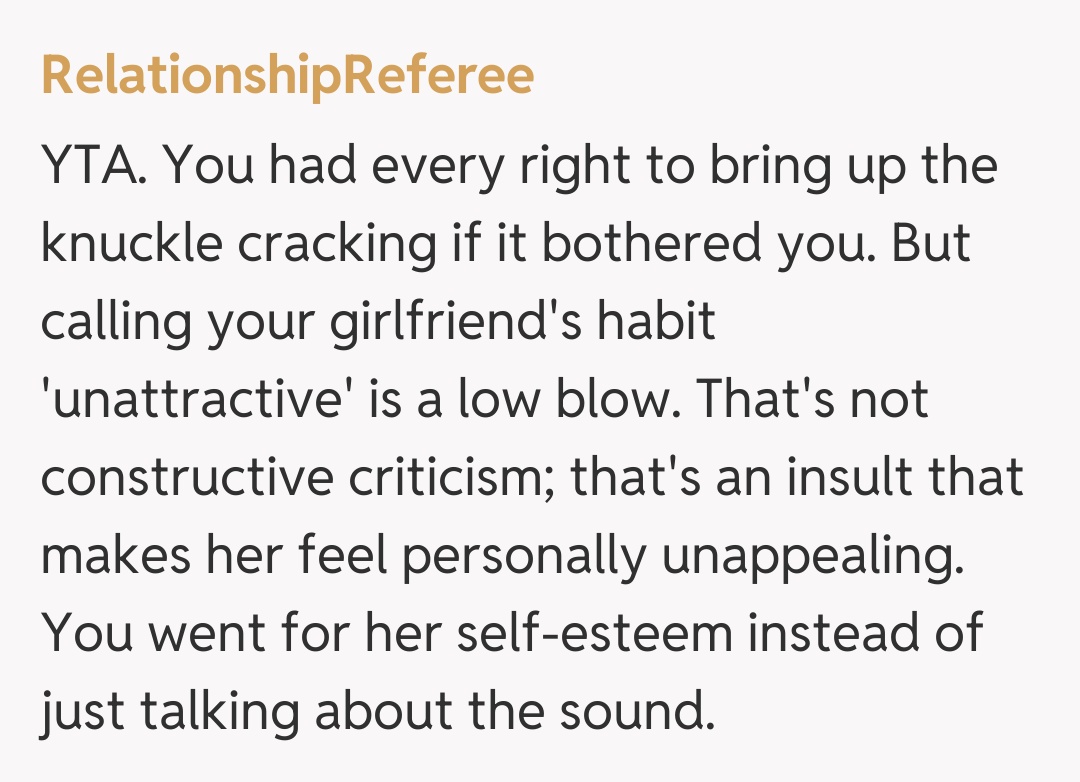Open the RelationshipReferee user profile
Image resolution: width=1080 pixels, height=782 pixels.
(287, 76)
